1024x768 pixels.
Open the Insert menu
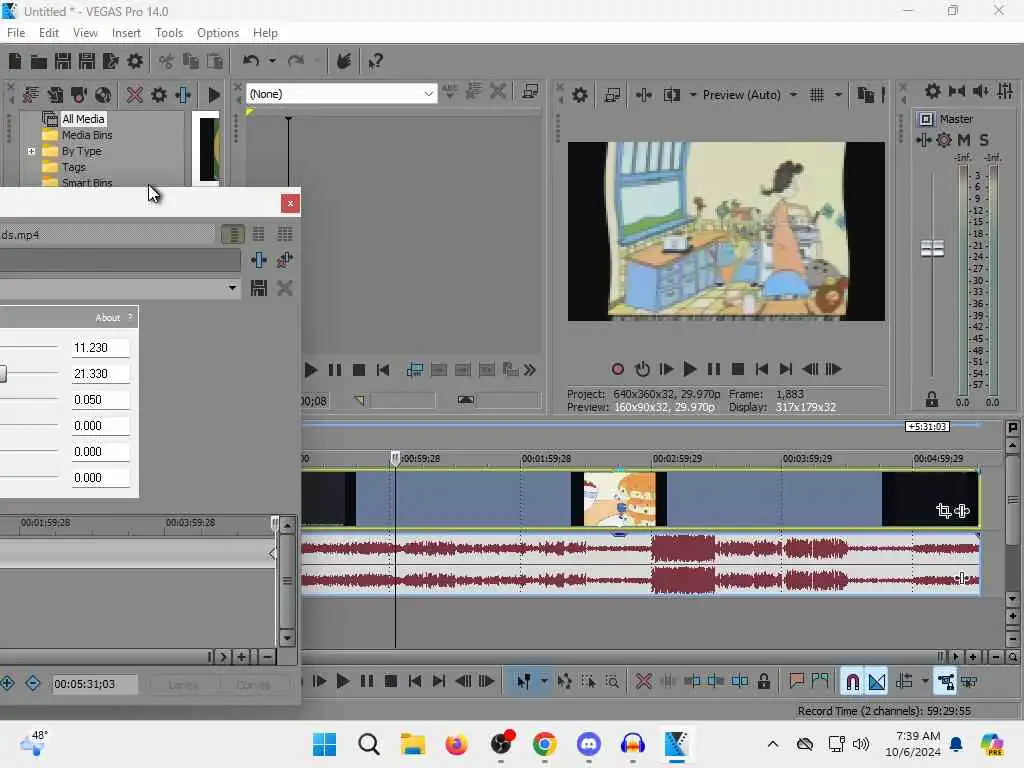click(x=126, y=33)
